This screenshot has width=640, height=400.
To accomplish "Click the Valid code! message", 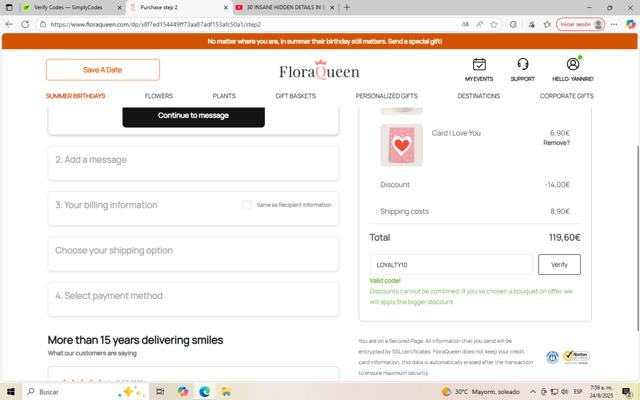I will coord(385,280).
